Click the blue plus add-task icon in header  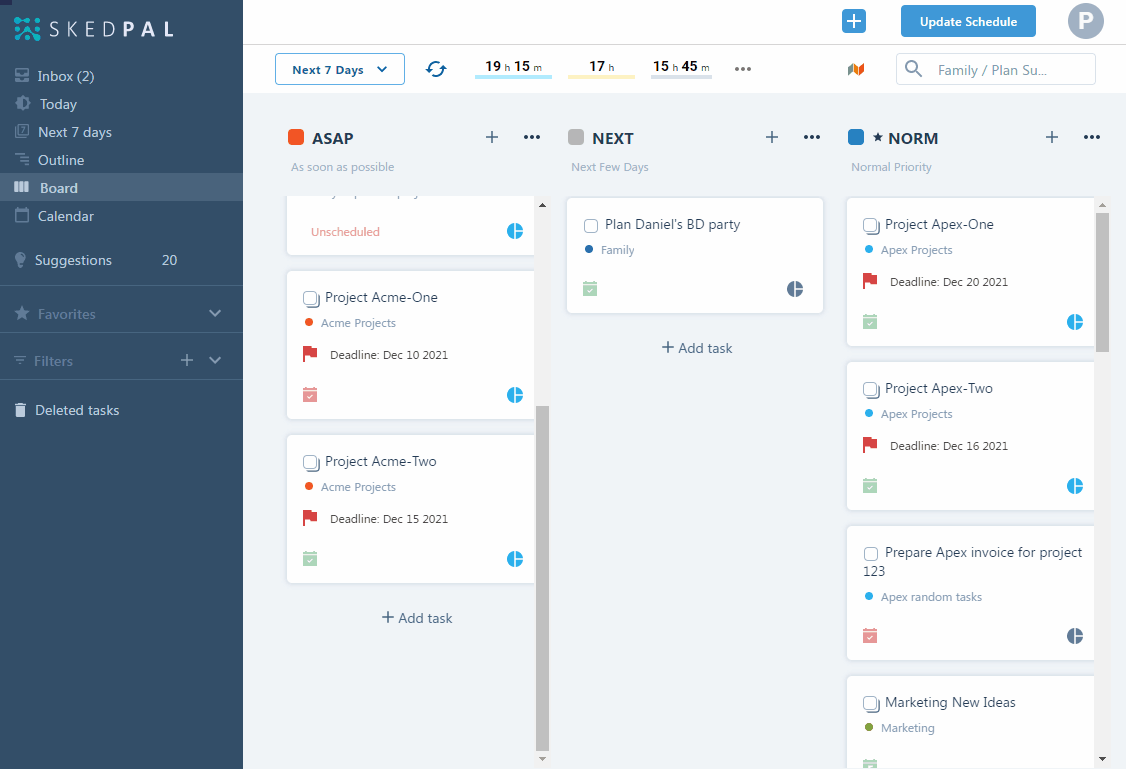point(854,22)
